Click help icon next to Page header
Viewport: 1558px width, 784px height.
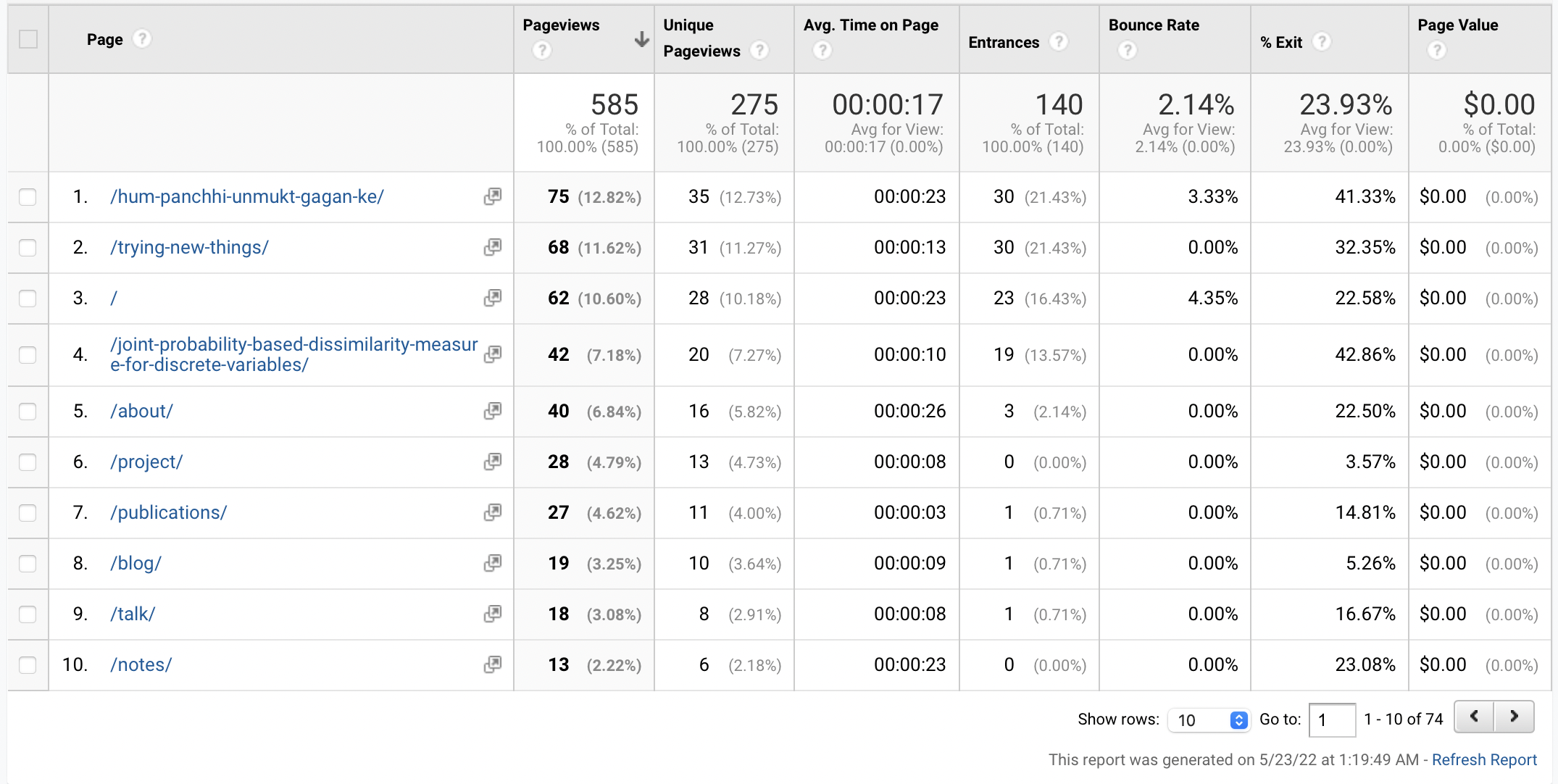click(x=143, y=39)
